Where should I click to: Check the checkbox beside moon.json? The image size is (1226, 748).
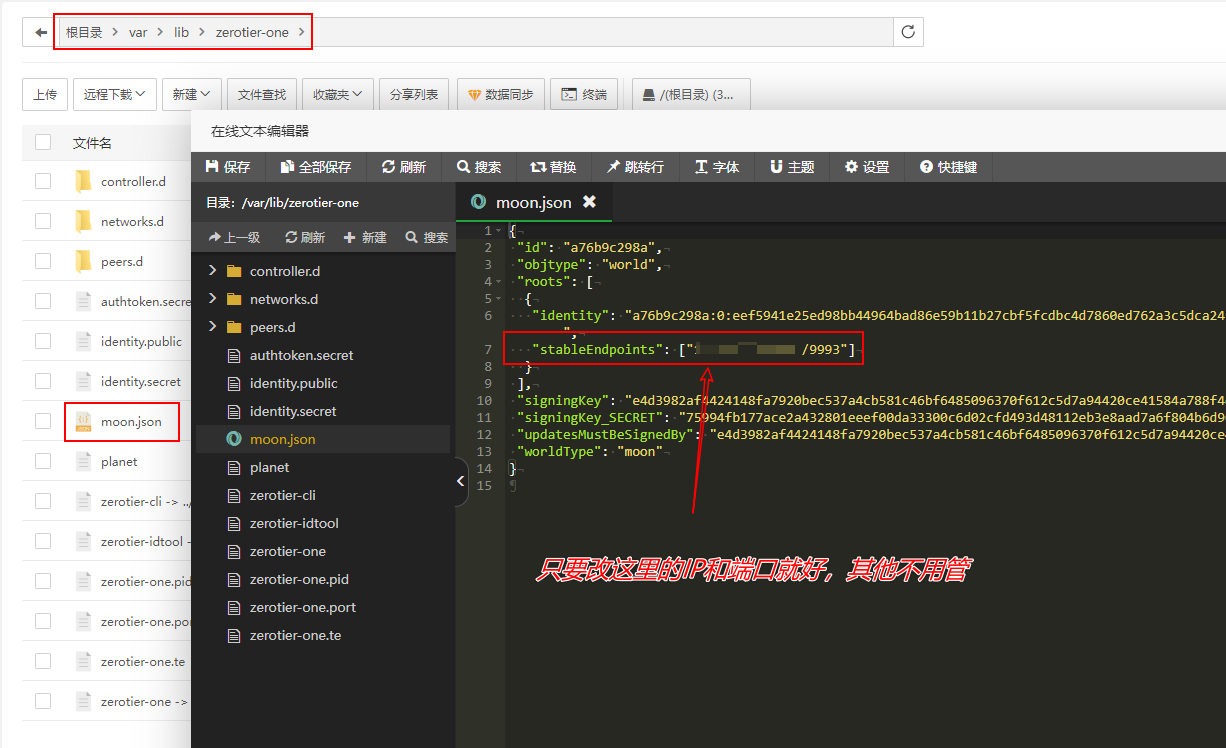pos(42,421)
